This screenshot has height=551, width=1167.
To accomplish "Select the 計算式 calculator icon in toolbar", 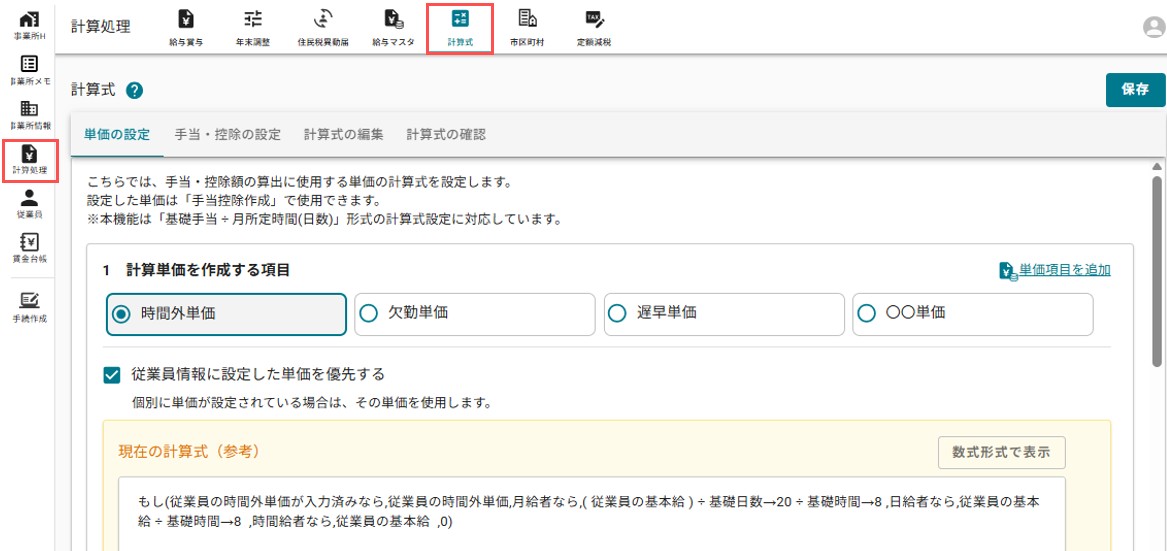I will [x=460, y=28].
